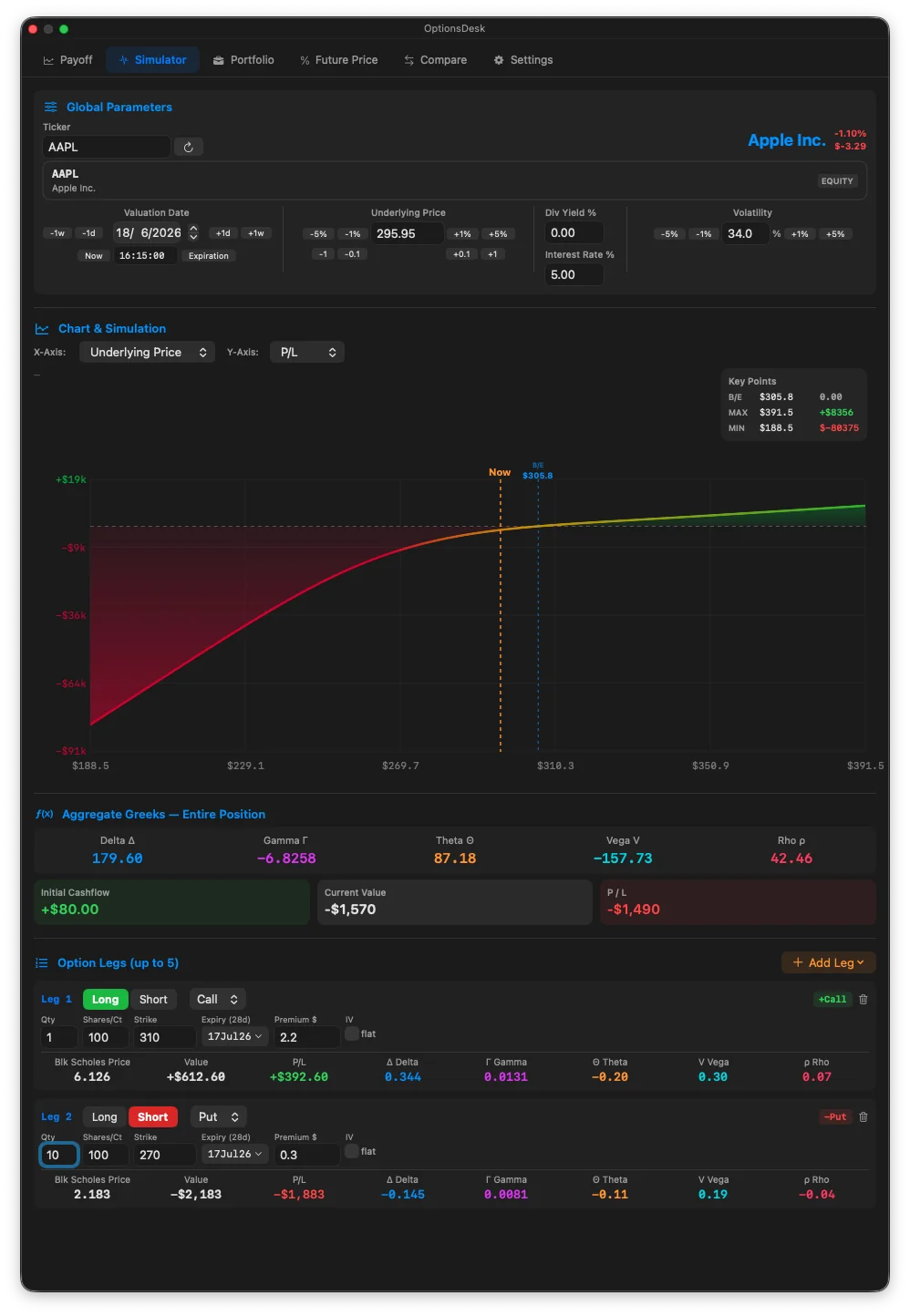Click the Expiration button
This screenshot has width=910, height=1316.
pyautogui.click(x=208, y=256)
